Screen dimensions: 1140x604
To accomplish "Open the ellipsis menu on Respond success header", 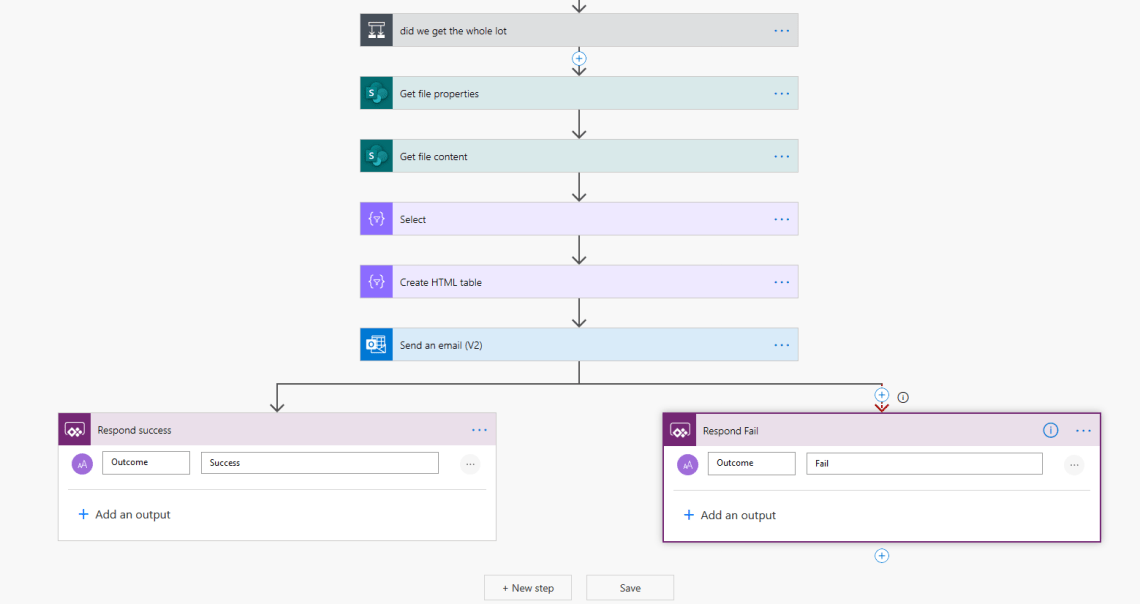I will [479, 430].
